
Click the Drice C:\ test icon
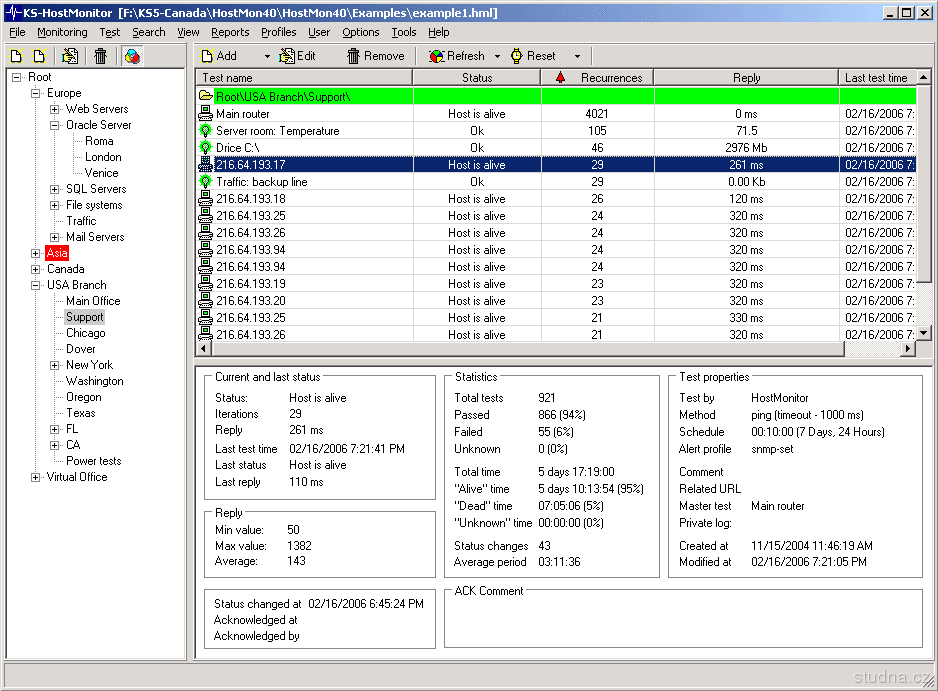pyautogui.click(x=206, y=148)
